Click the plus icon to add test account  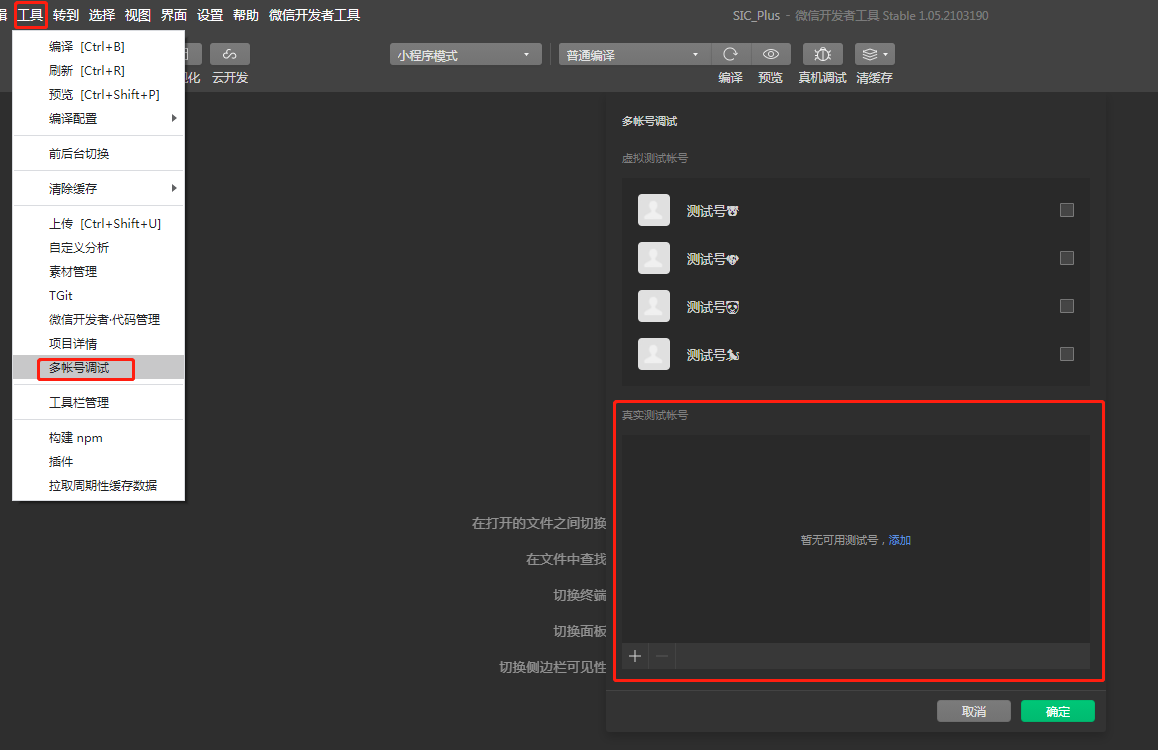tap(635, 656)
